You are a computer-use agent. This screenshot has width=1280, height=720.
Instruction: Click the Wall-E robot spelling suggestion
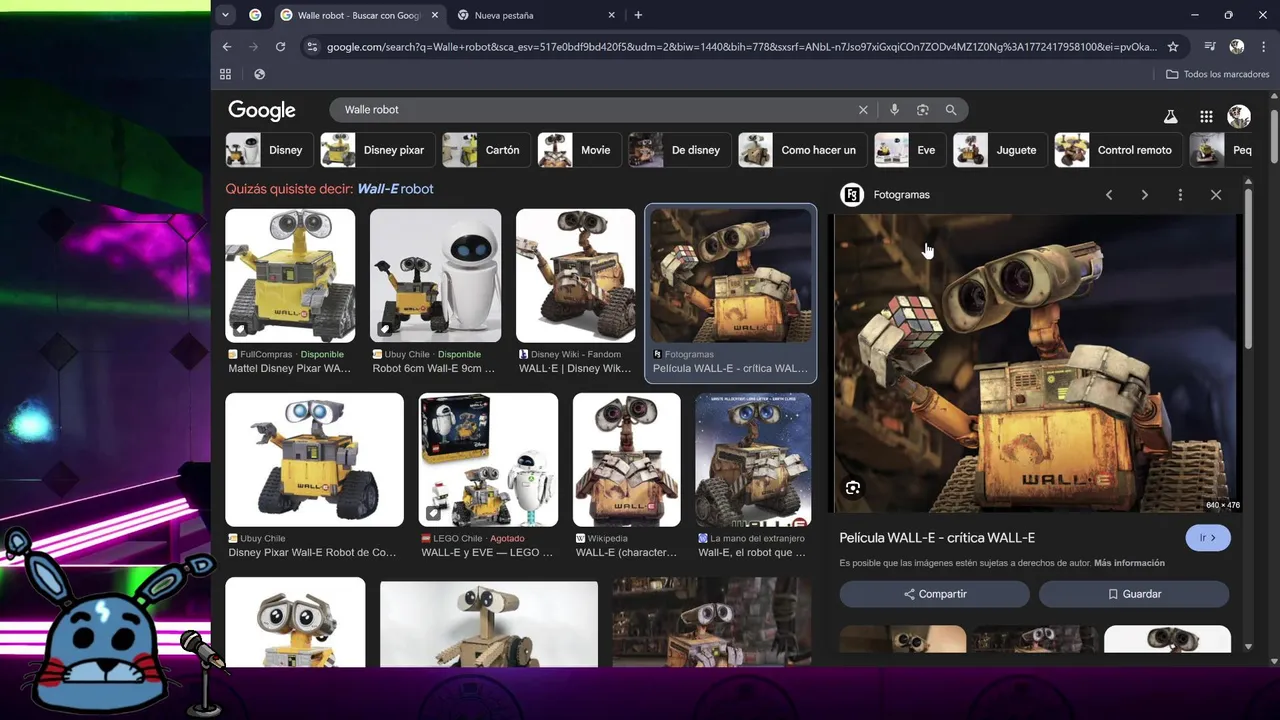coord(395,189)
